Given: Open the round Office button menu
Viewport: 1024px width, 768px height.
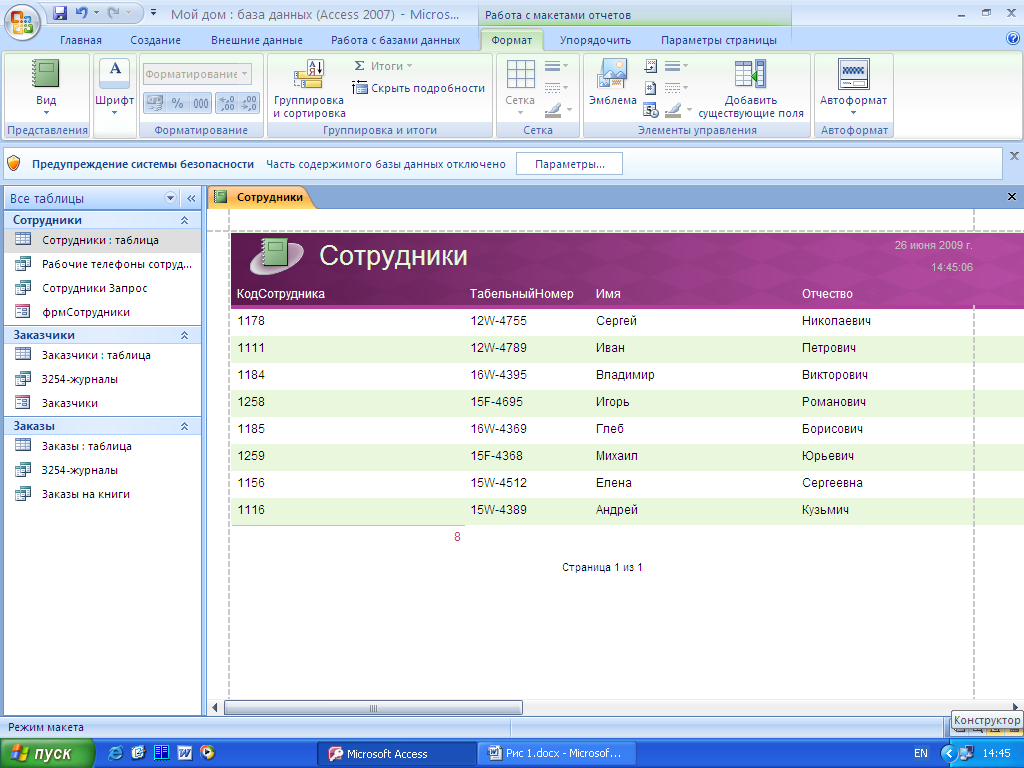Looking at the screenshot, I should tap(22, 21).
